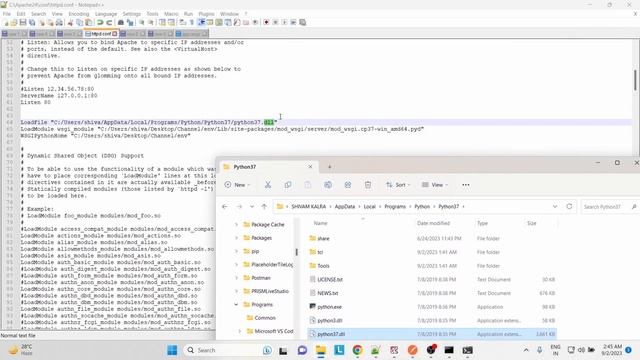Click the Cut icon in File Explorer toolbar
640x360 pixels.
(268, 185)
